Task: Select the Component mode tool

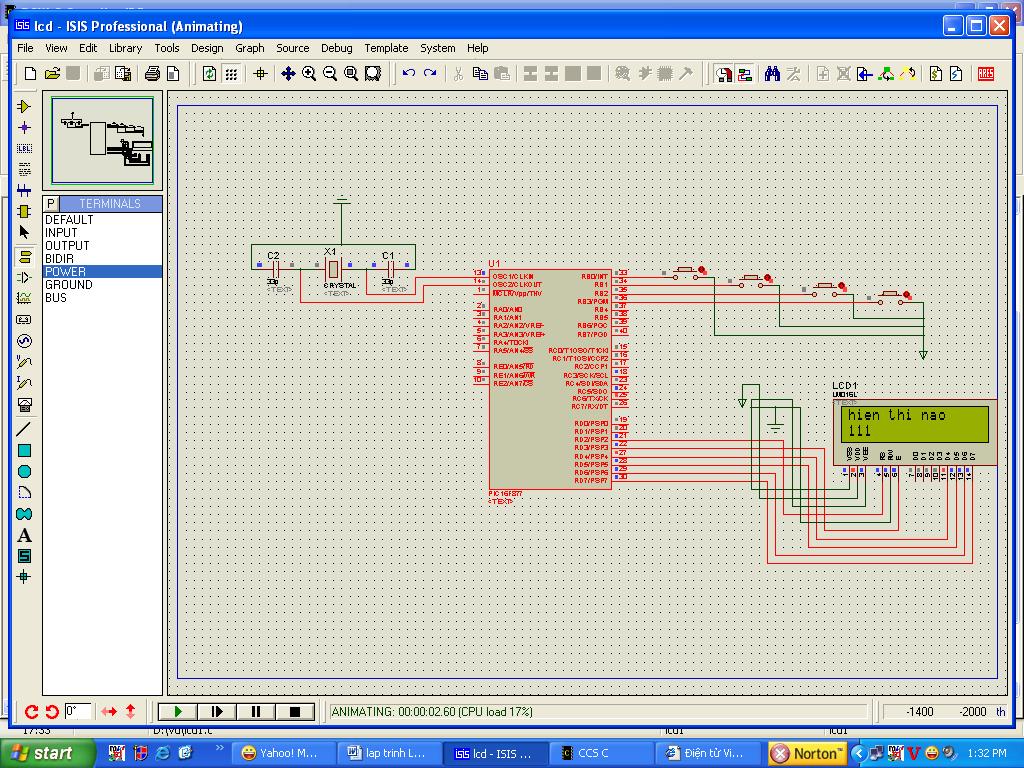Action: [25, 106]
